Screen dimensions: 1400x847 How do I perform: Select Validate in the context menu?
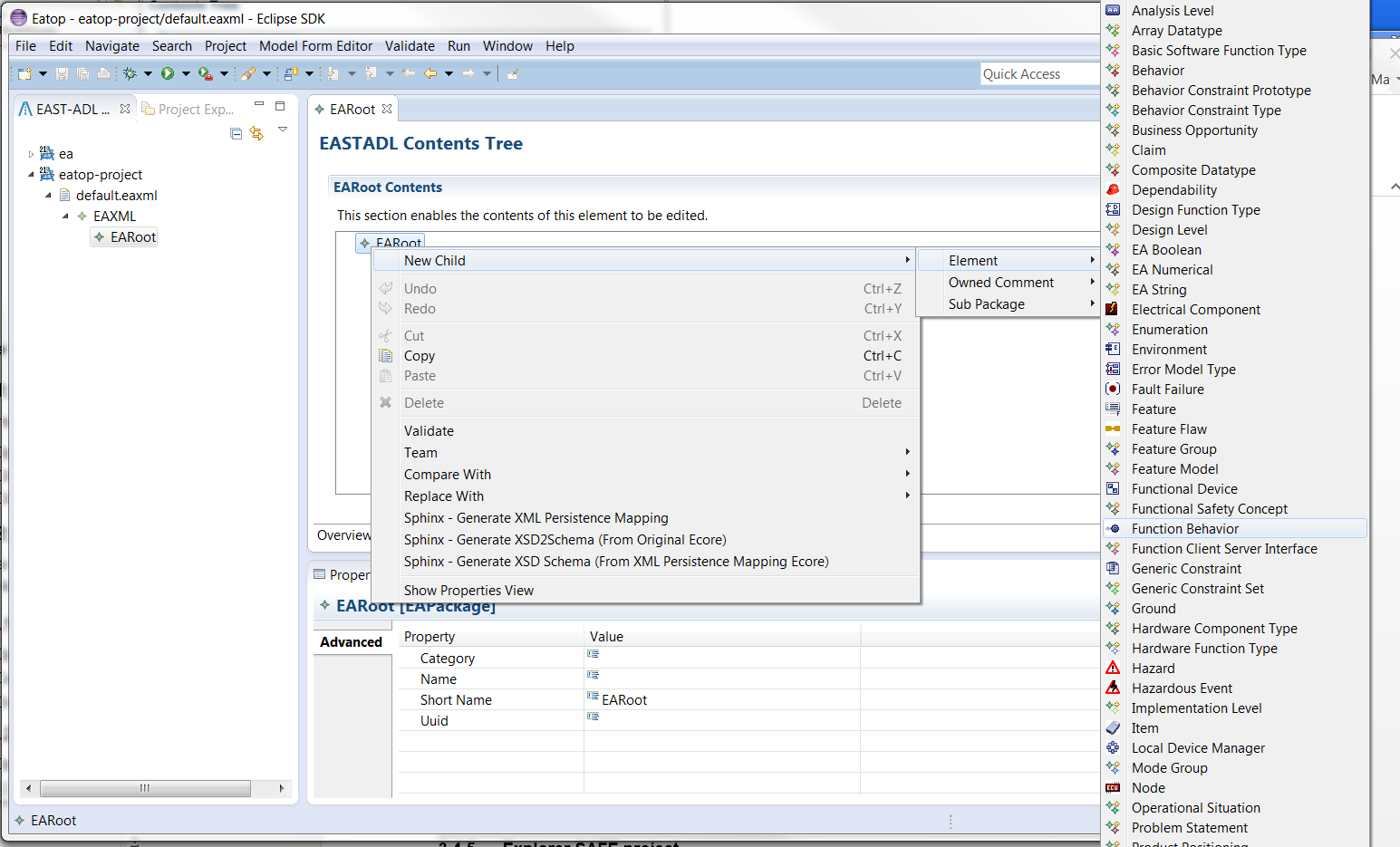646,431
